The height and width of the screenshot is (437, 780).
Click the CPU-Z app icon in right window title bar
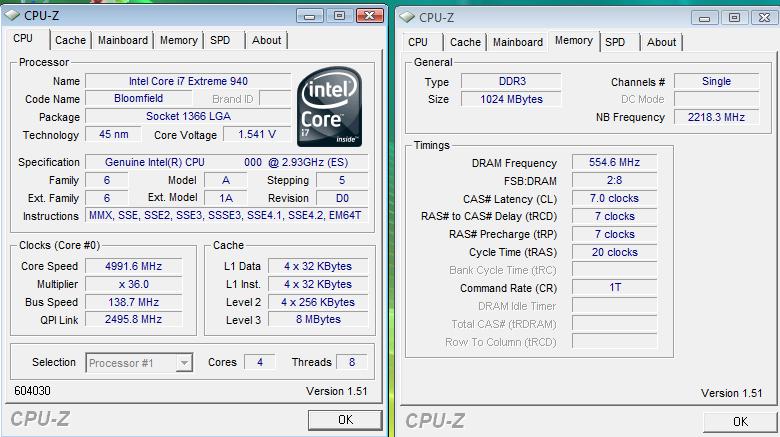pos(407,17)
